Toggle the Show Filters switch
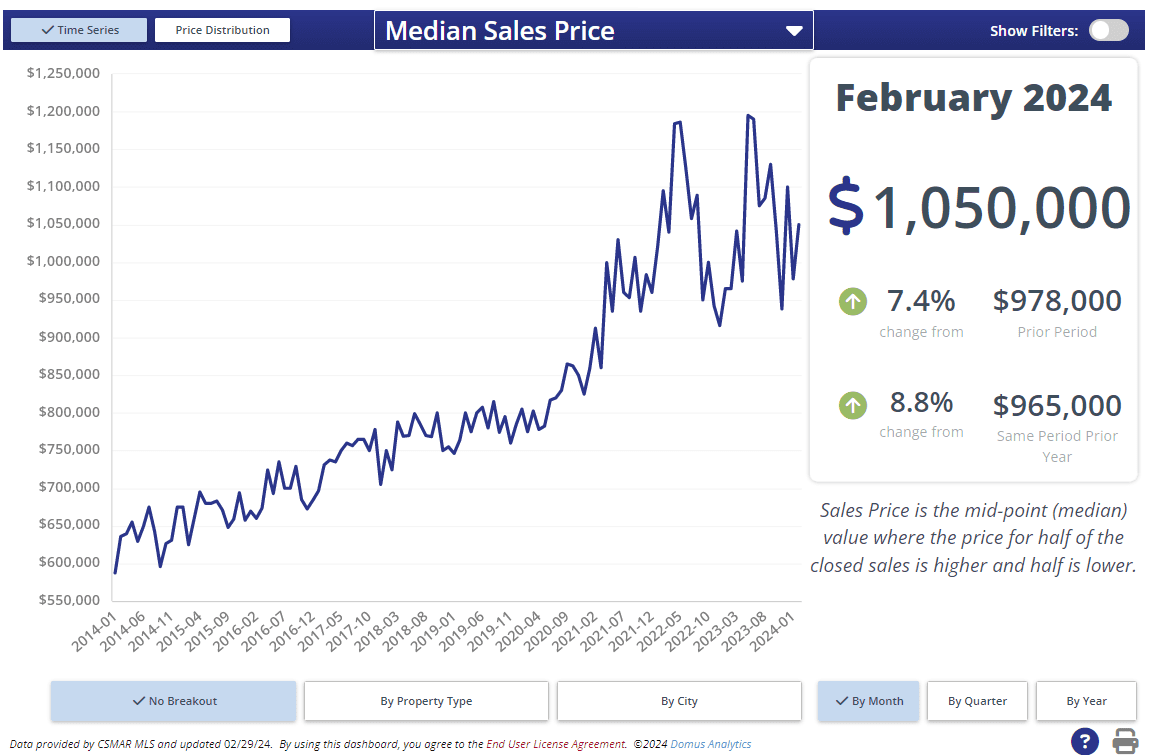The image size is (1152, 755). coord(1108,30)
